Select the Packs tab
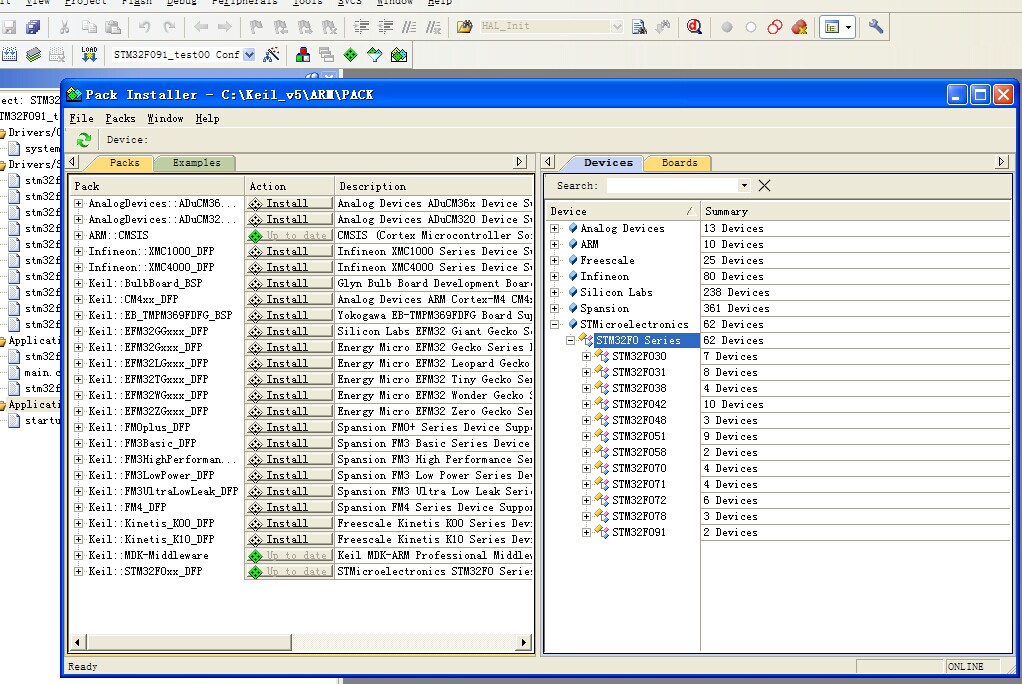This screenshot has height=684, width=1022. [x=124, y=162]
